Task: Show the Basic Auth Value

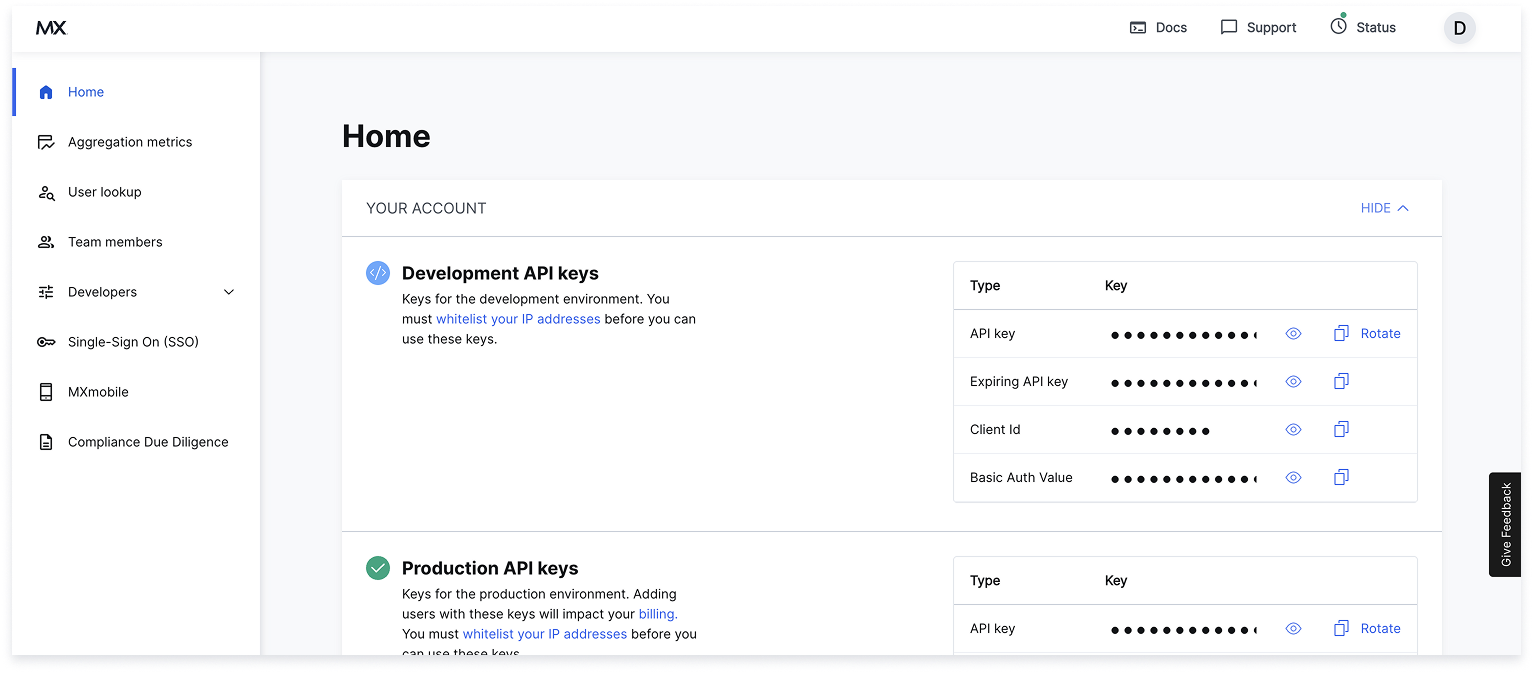Action: point(1293,477)
